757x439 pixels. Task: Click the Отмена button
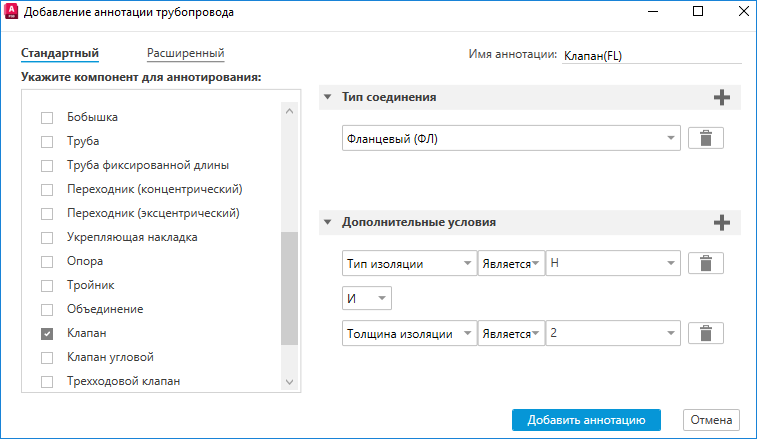coord(711,420)
